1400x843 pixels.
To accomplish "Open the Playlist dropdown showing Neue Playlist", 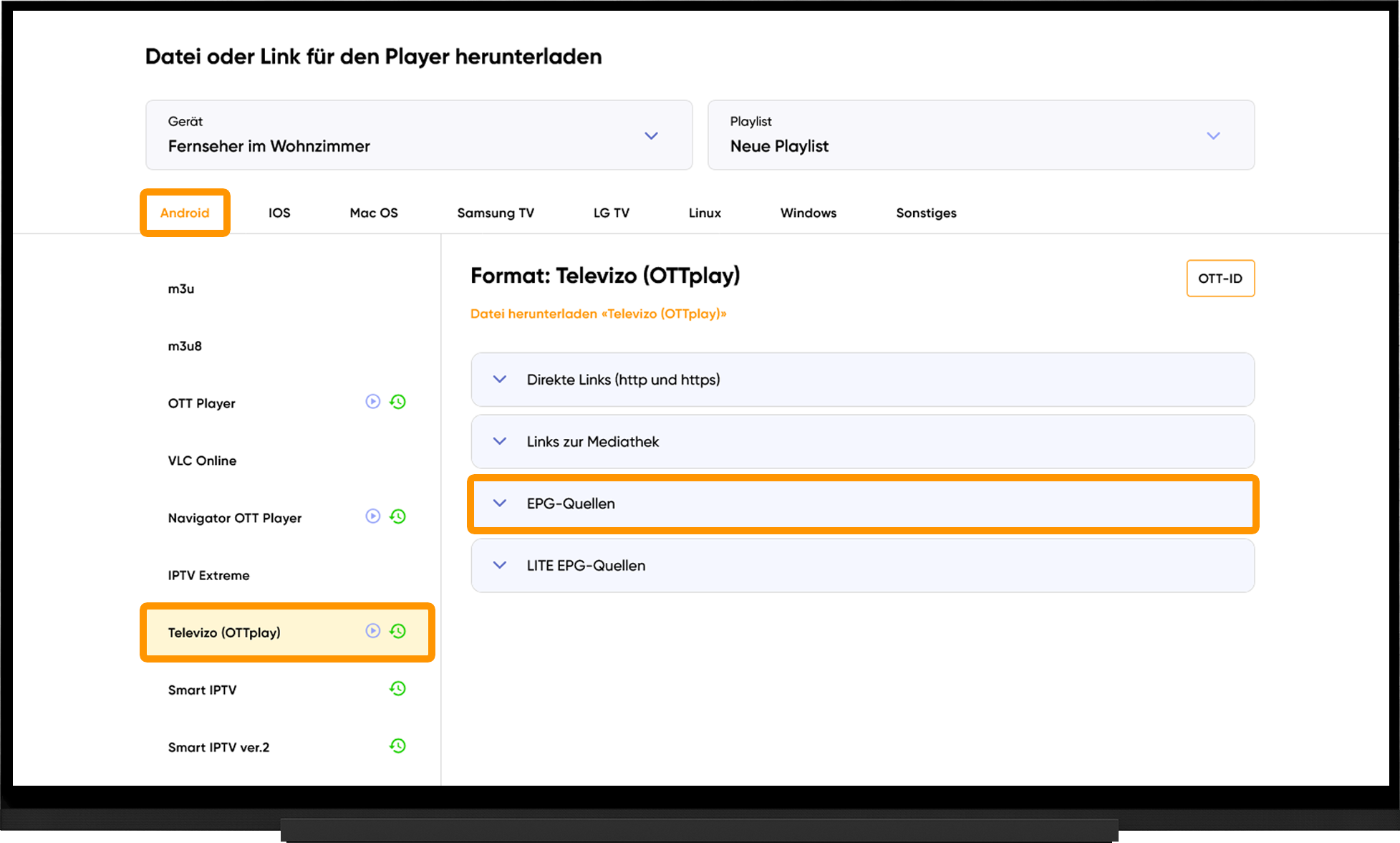I will tap(981, 135).
